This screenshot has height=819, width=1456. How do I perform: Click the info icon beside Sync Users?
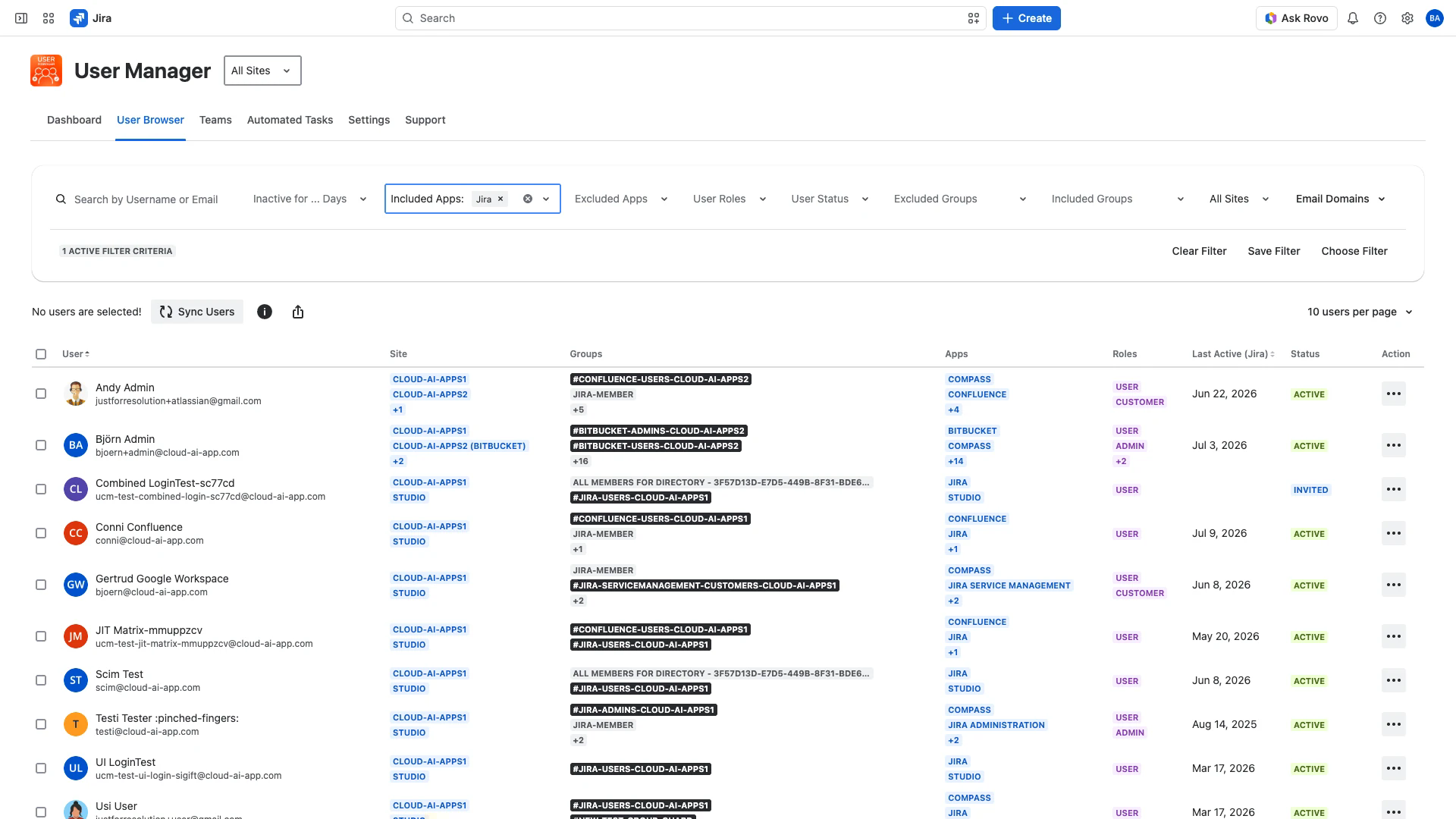[265, 312]
